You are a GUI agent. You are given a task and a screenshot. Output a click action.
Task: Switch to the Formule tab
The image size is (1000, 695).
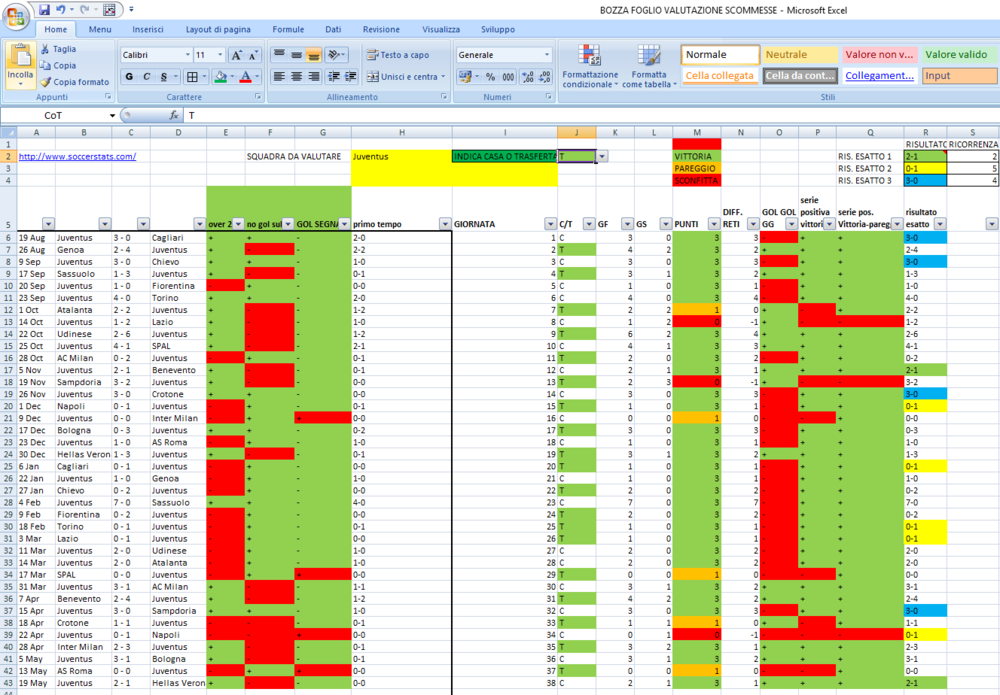pos(288,29)
